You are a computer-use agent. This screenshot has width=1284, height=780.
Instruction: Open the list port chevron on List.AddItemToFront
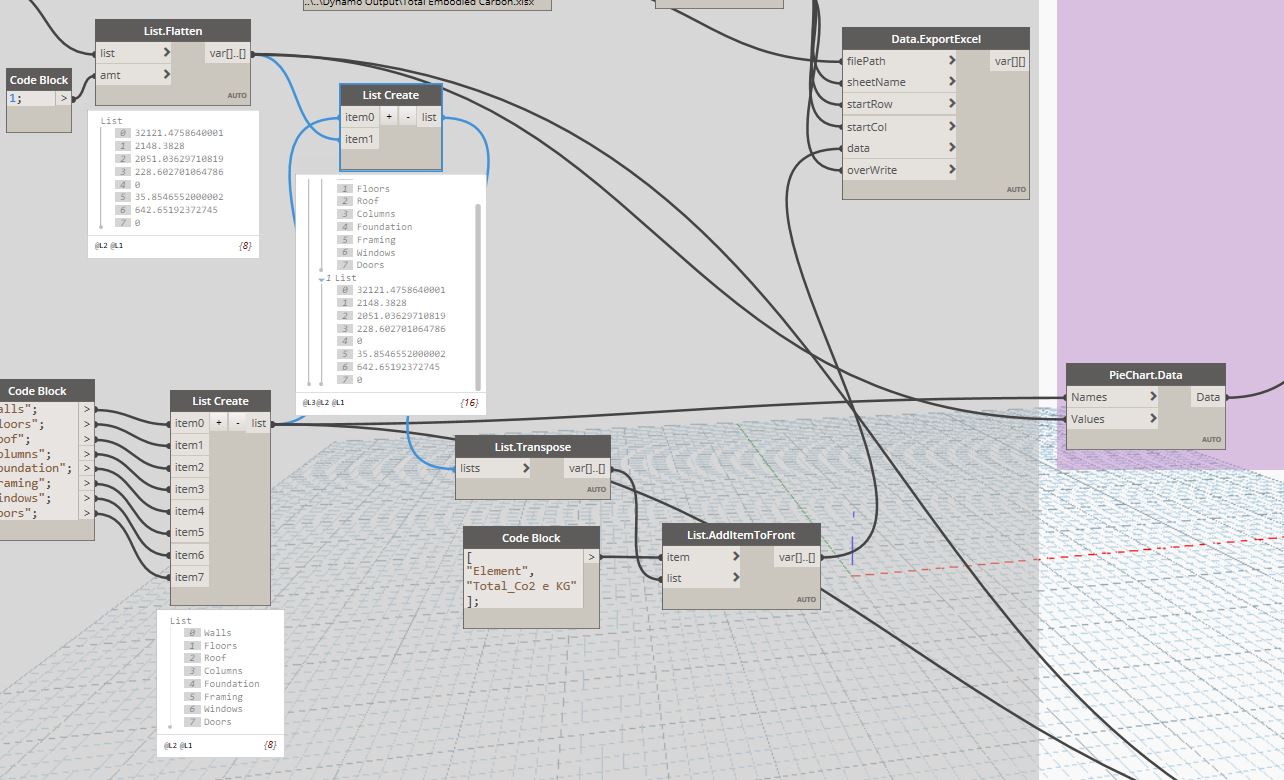coord(735,578)
